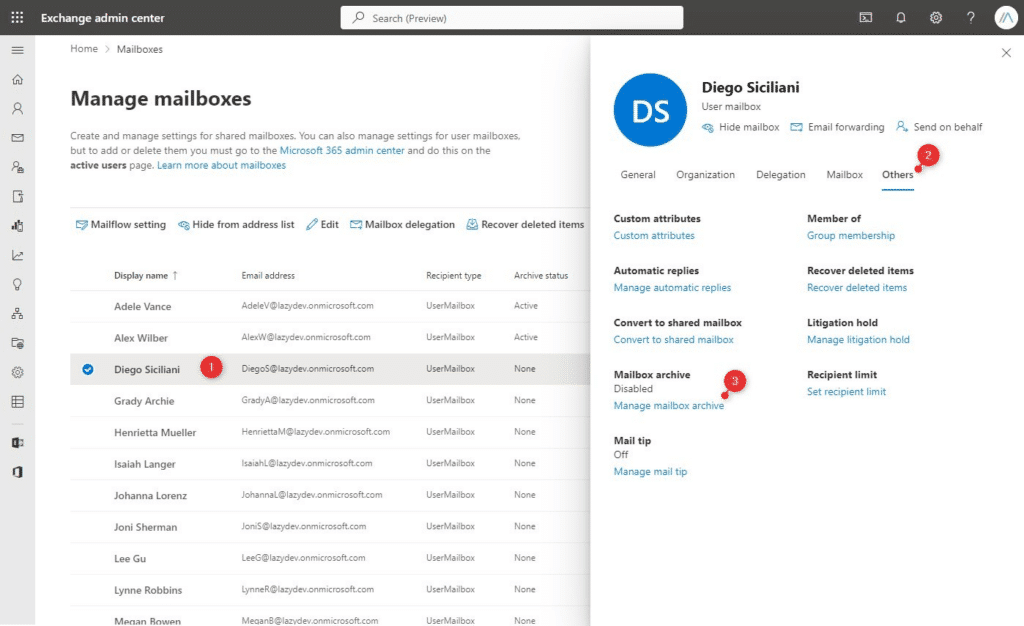Open the account profile avatar
This screenshot has width=1024, height=626.
tap(1006, 18)
